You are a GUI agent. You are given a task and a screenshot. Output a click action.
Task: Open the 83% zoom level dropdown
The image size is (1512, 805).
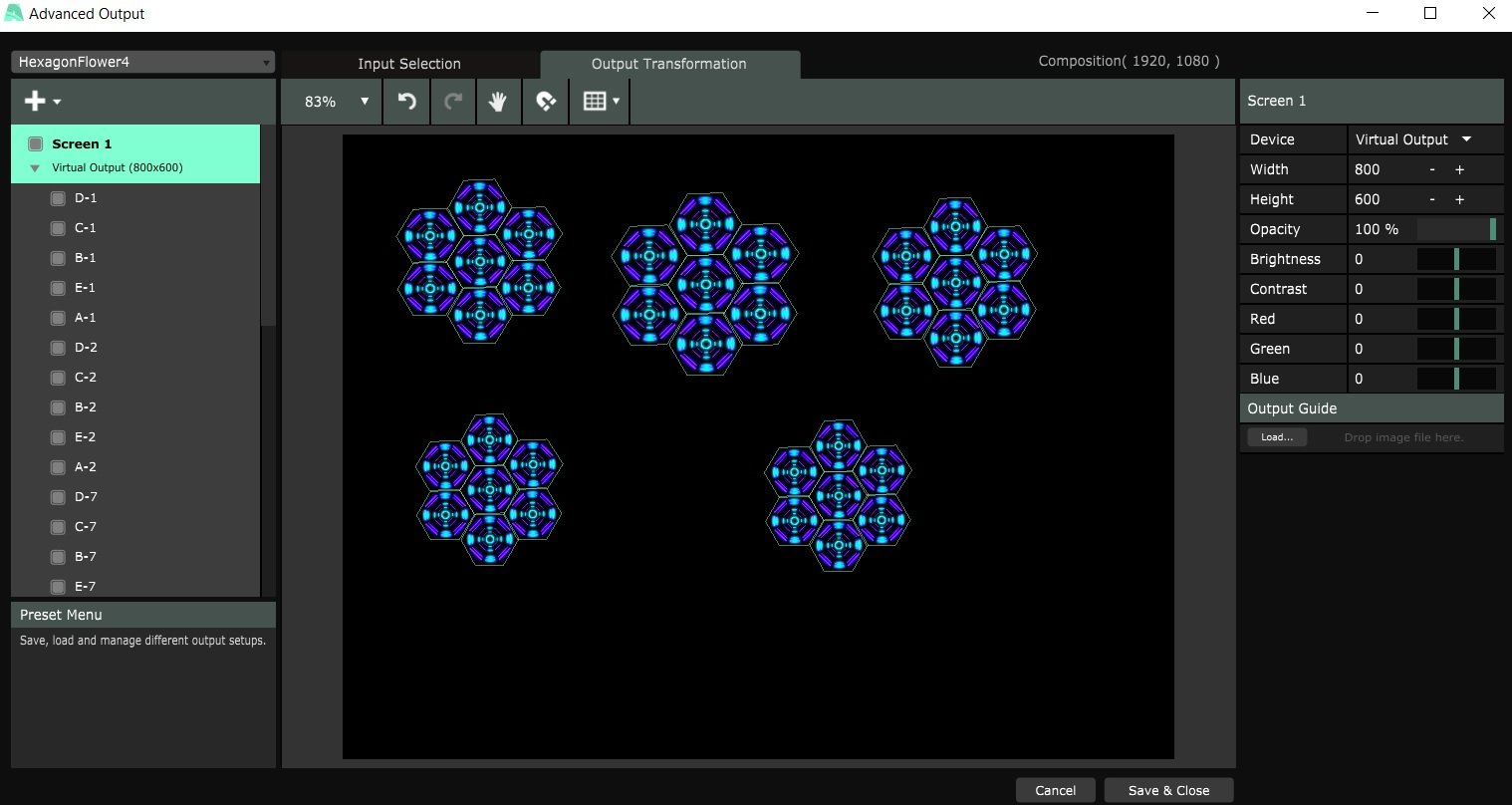[x=337, y=102]
